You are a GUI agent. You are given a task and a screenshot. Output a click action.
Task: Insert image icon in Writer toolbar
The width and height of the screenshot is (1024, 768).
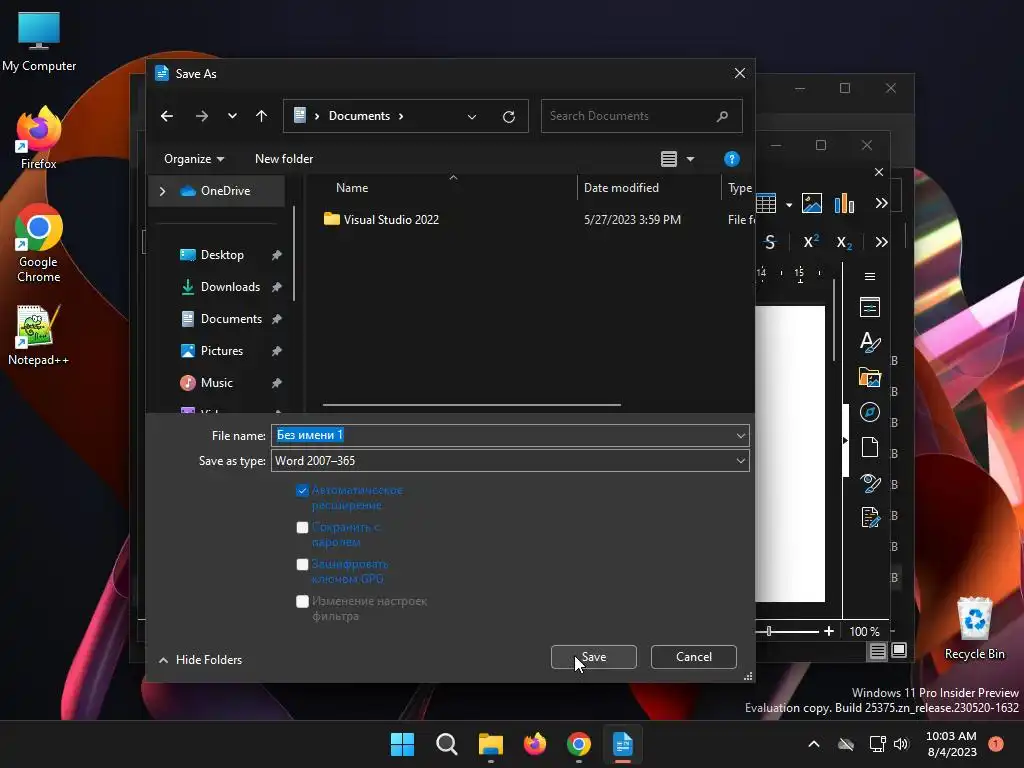coord(812,204)
